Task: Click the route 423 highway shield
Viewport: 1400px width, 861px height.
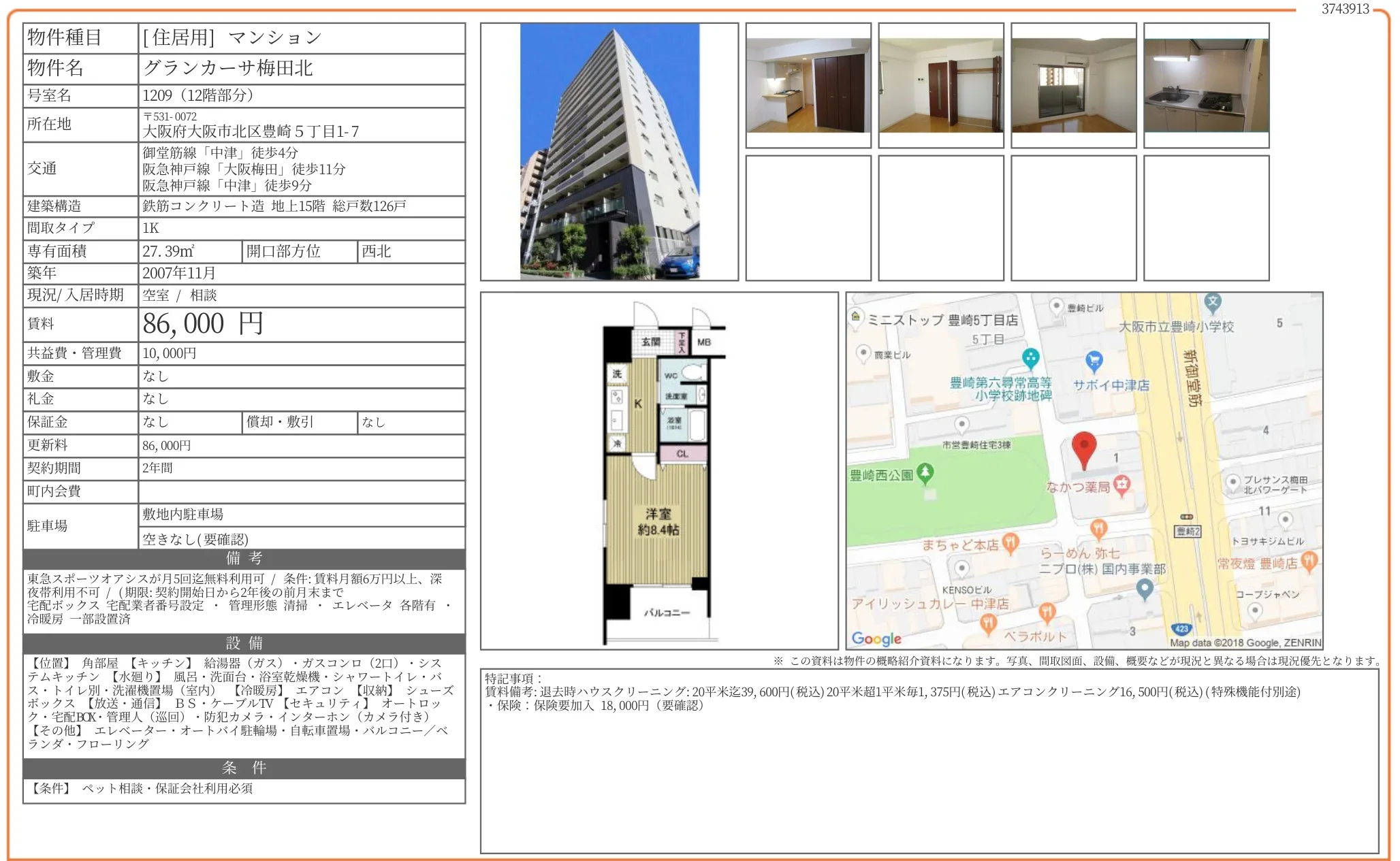Action: pyautogui.click(x=1180, y=629)
